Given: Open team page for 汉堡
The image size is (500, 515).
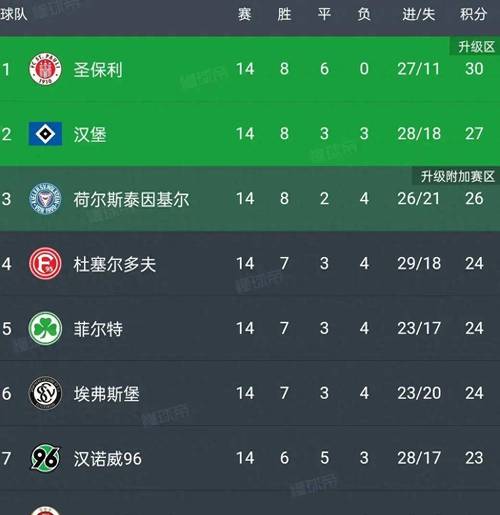Looking at the screenshot, I should point(90,135).
